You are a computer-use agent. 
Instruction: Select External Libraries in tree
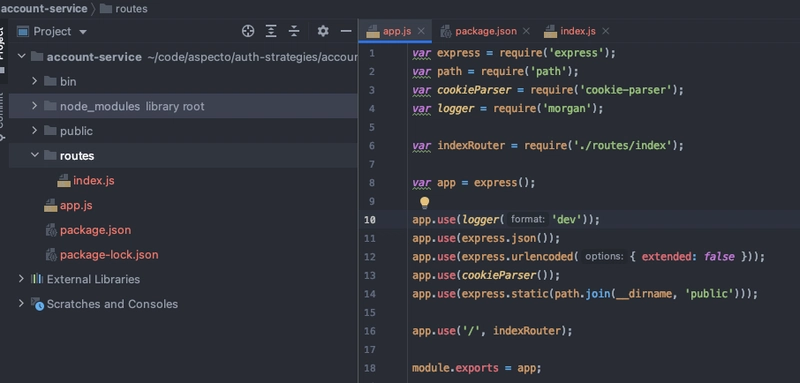pos(93,279)
